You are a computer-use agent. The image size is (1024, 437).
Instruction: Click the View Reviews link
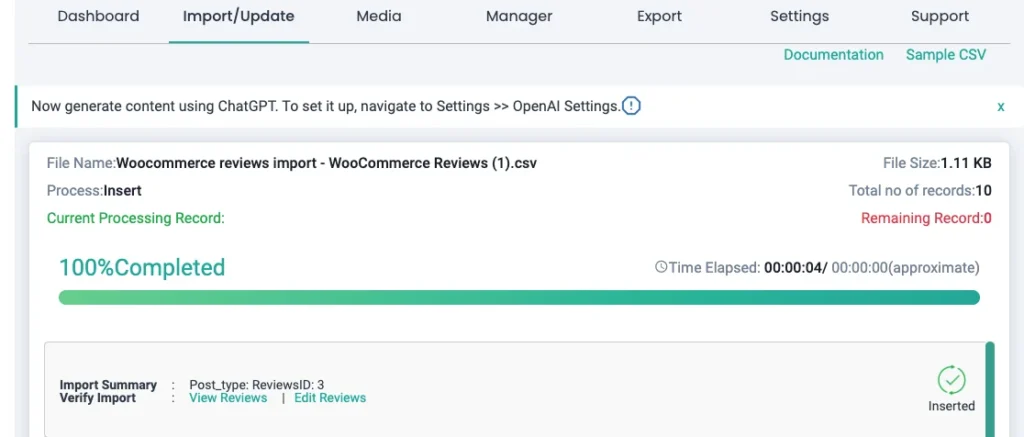pyautogui.click(x=228, y=398)
